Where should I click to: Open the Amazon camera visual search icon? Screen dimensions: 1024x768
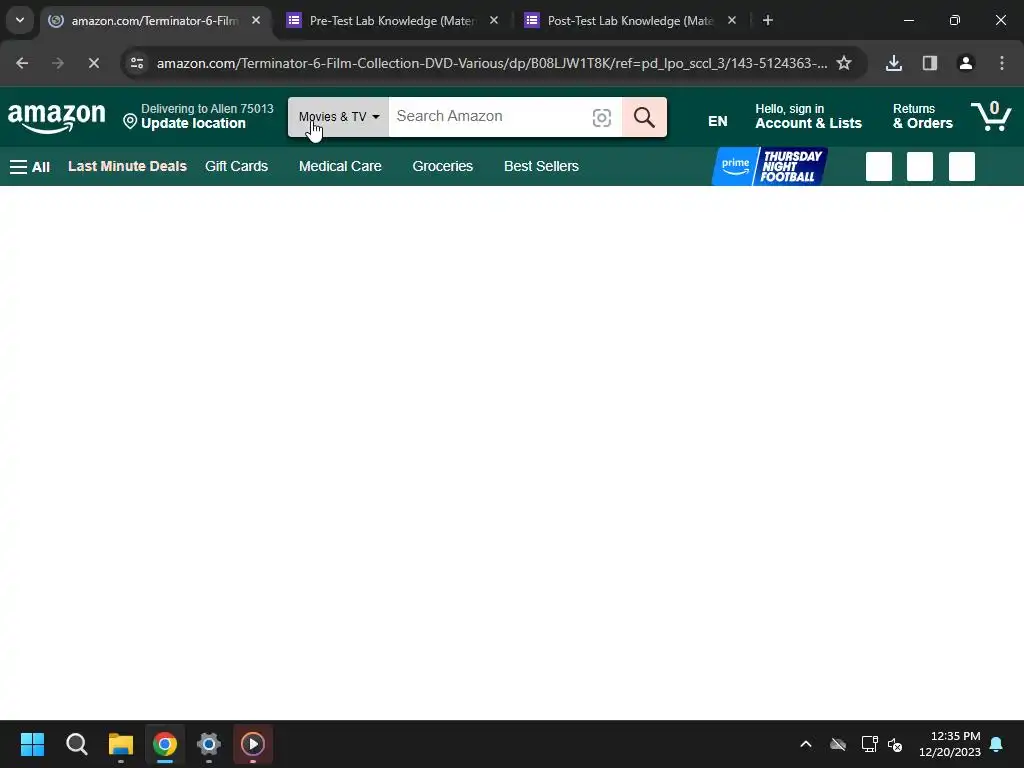[x=601, y=118]
